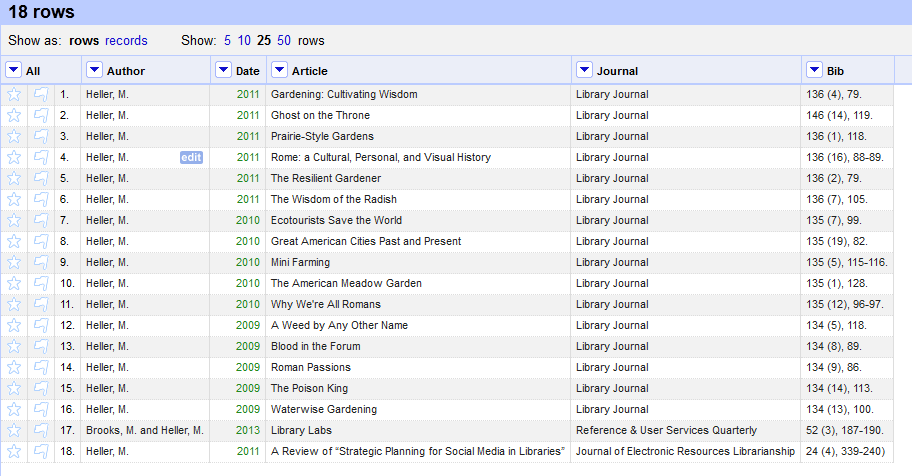Star the Waterwise Gardening row
The image size is (912, 476).
(x=14, y=409)
